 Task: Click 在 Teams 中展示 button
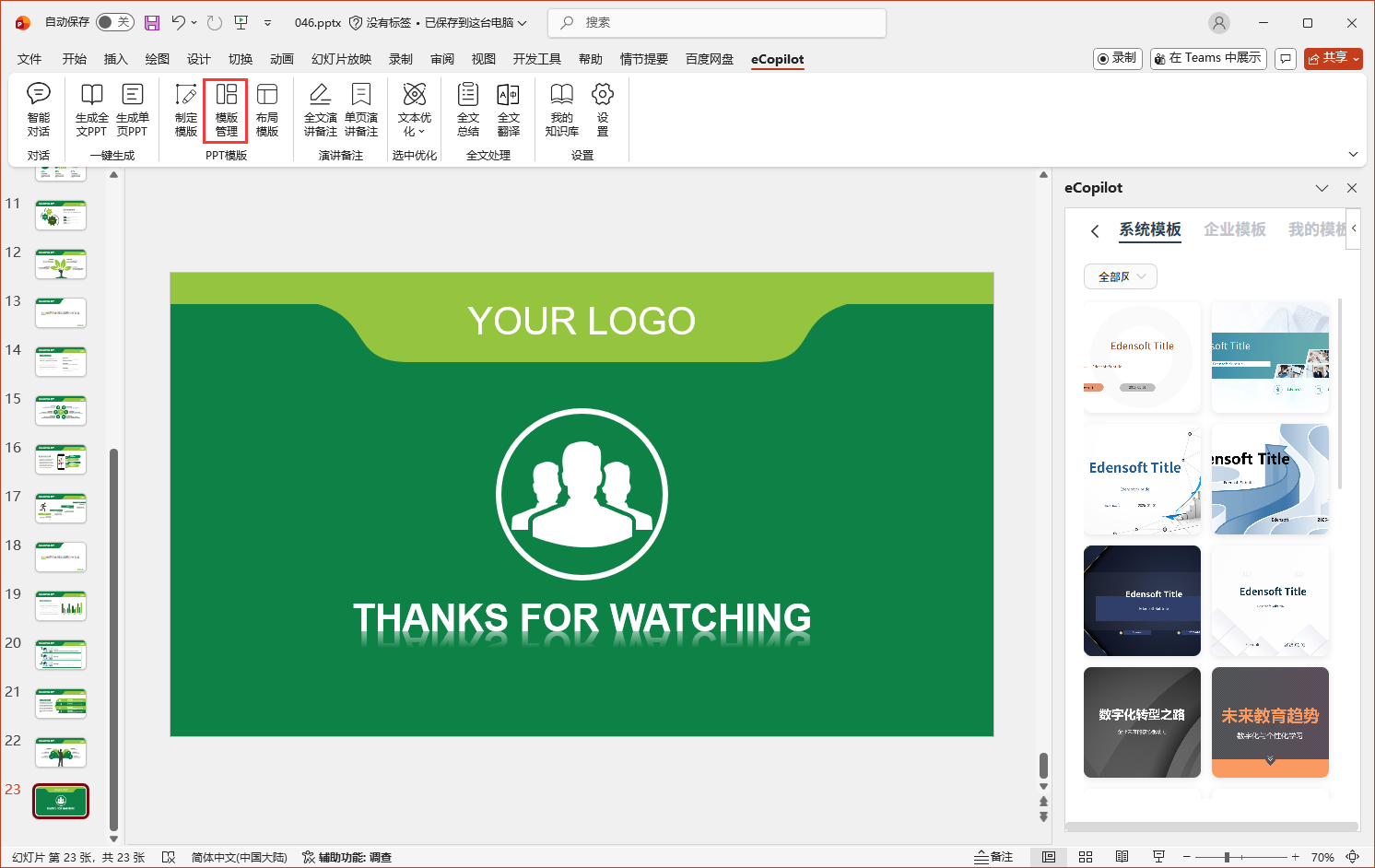point(1208,58)
